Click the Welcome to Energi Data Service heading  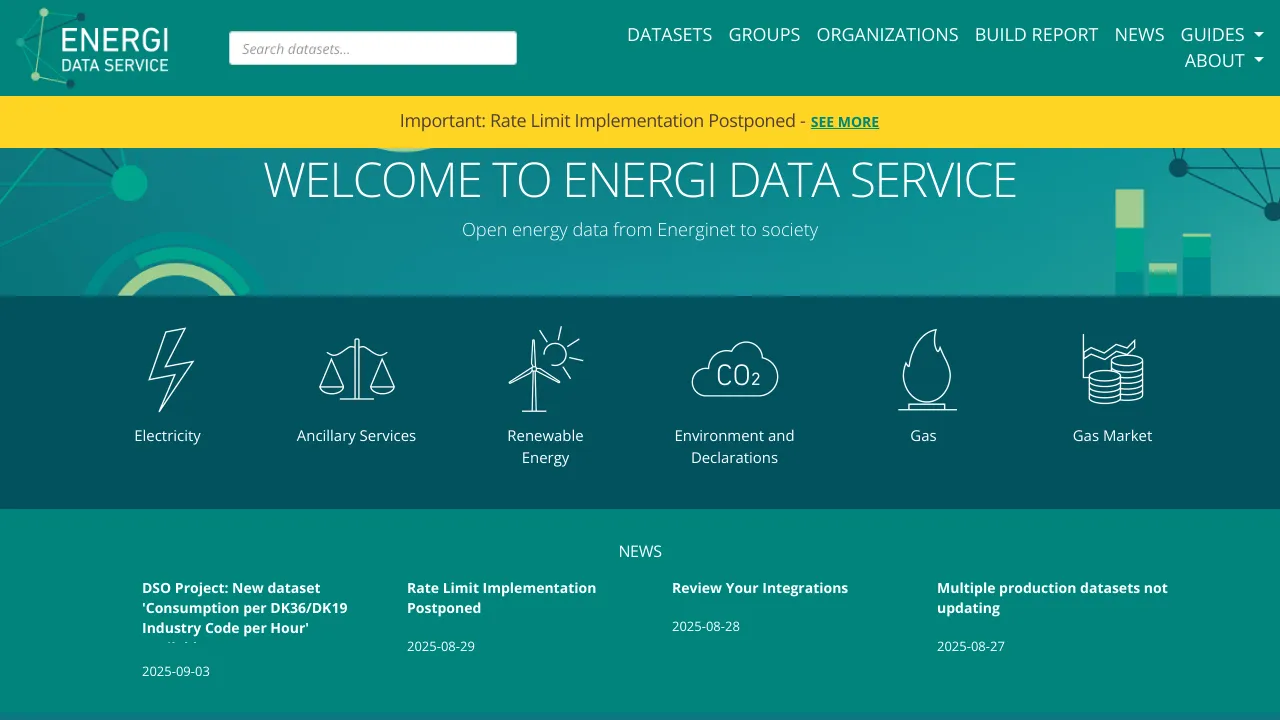(x=640, y=180)
